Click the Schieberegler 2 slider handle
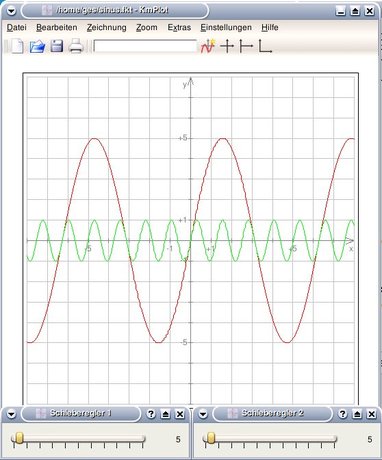This screenshot has width=382, height=460. click(211, 438)
